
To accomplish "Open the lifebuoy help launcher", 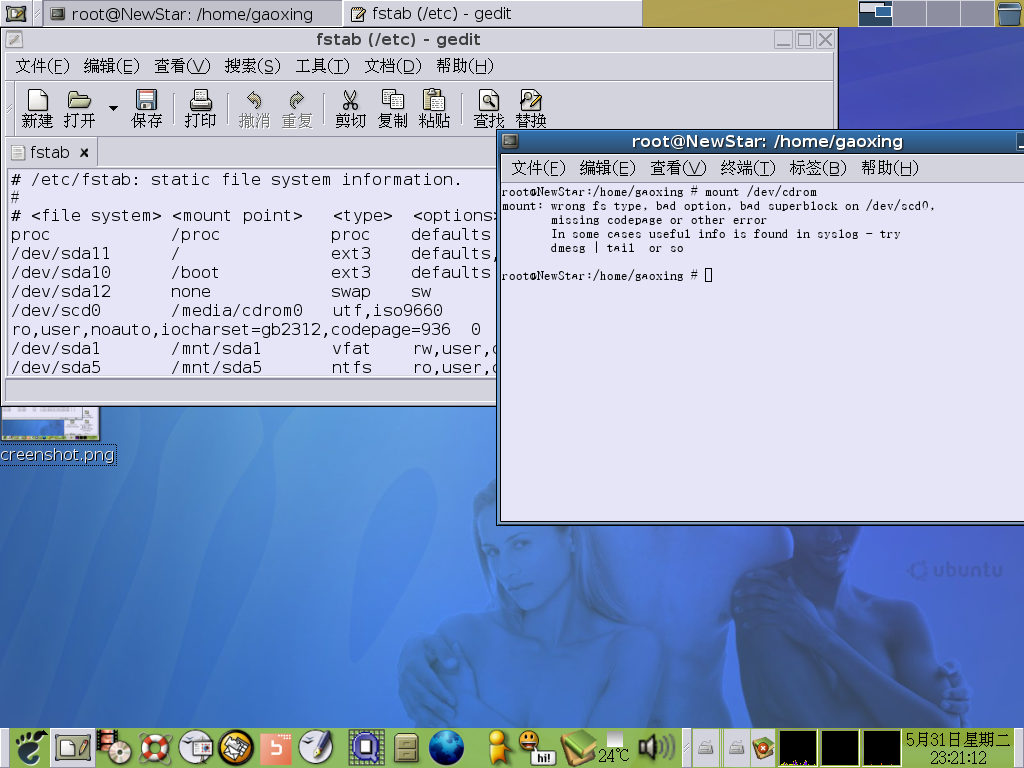I will pos(155,748).
